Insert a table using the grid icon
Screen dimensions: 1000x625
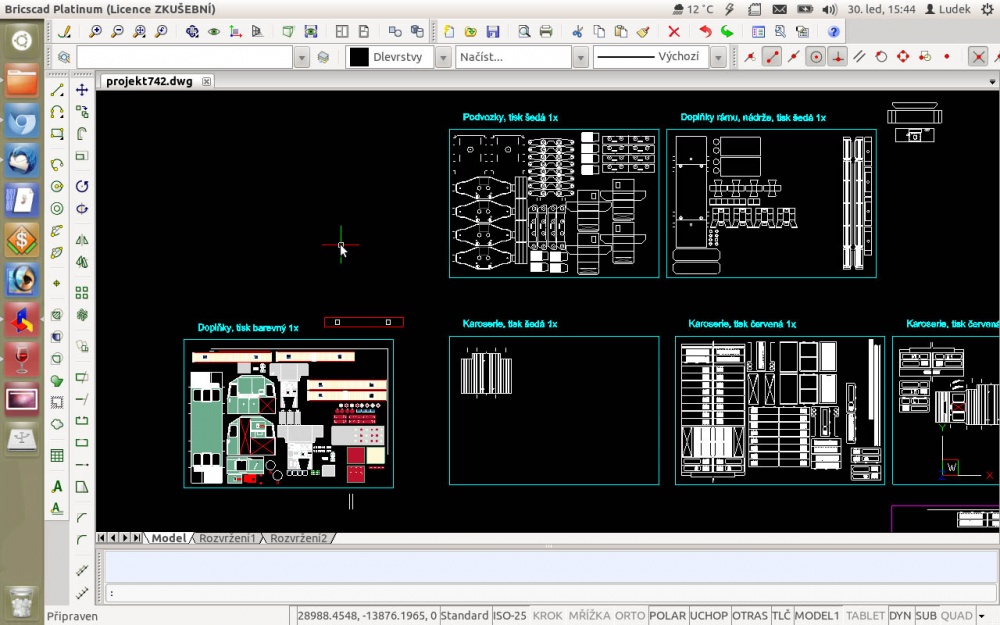[x=57, y=455]
